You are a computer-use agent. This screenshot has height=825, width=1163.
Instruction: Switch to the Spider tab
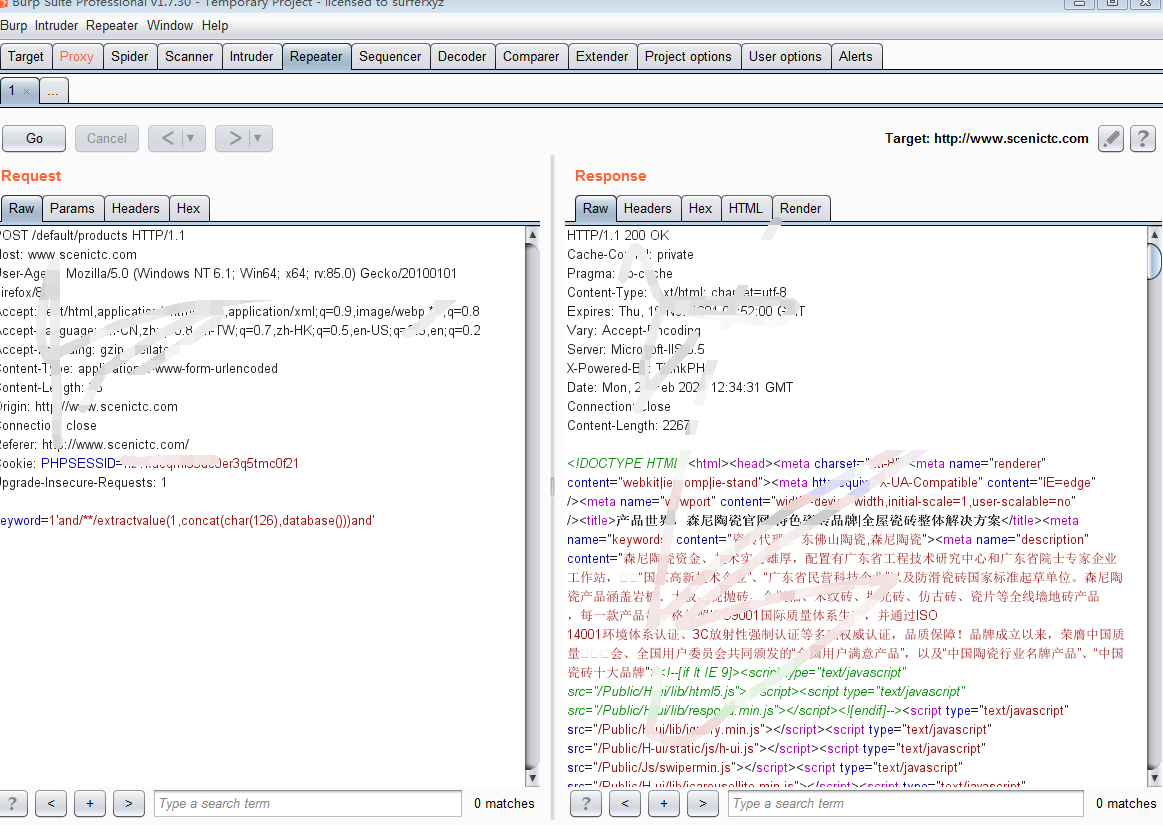[x=130, y=56]
